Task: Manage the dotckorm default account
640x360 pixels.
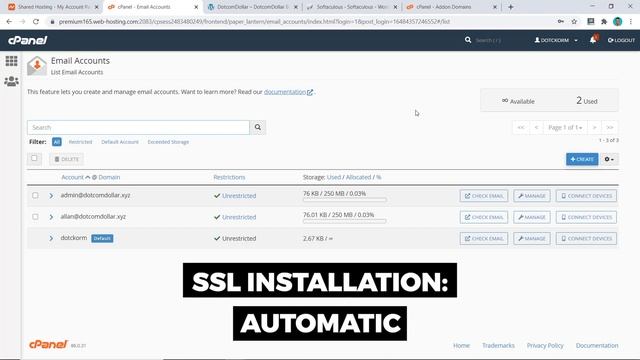Action: point(532,238)
